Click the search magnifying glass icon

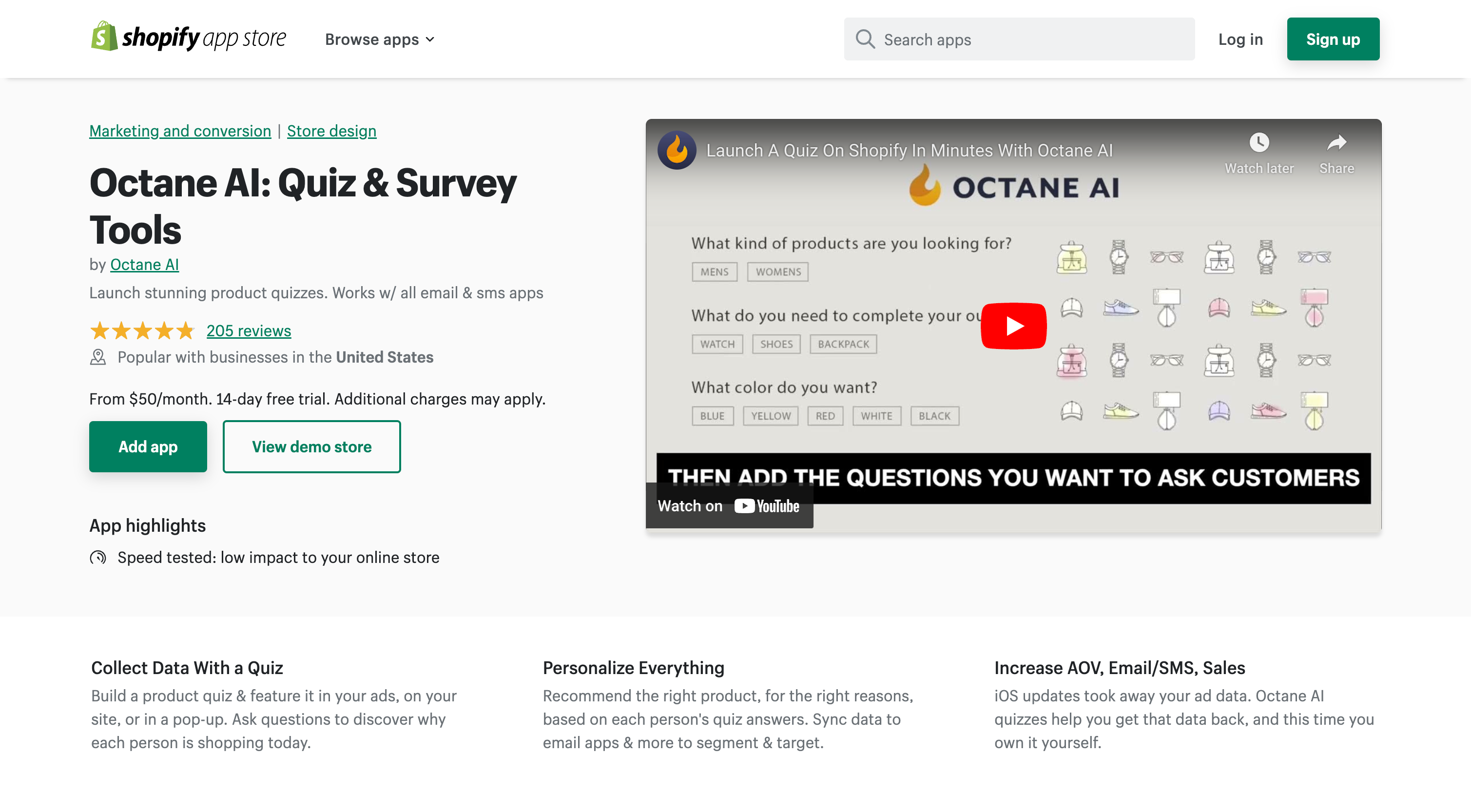point(864,39)
